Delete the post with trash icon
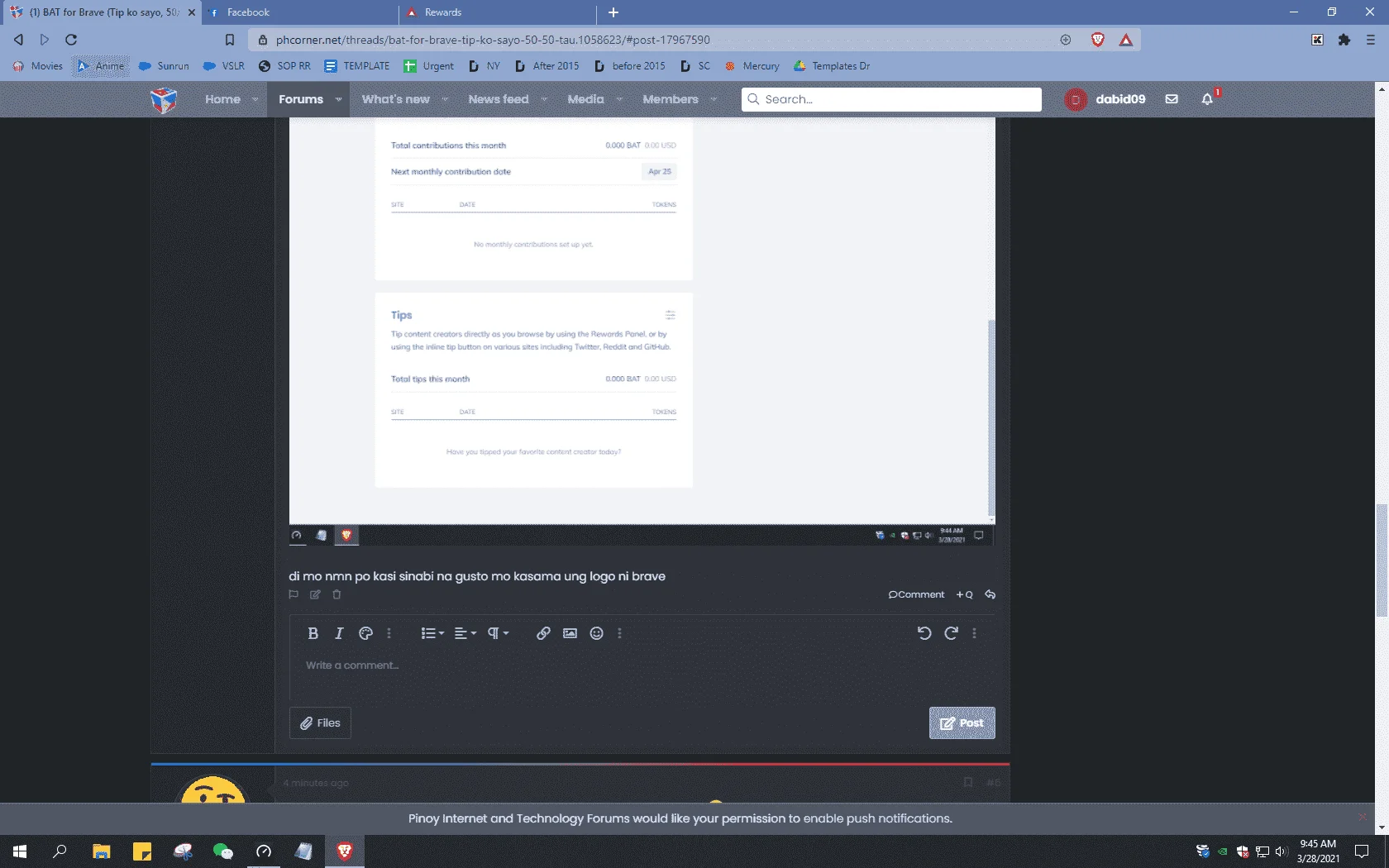1389x868 pixels. tap(337, 594)
